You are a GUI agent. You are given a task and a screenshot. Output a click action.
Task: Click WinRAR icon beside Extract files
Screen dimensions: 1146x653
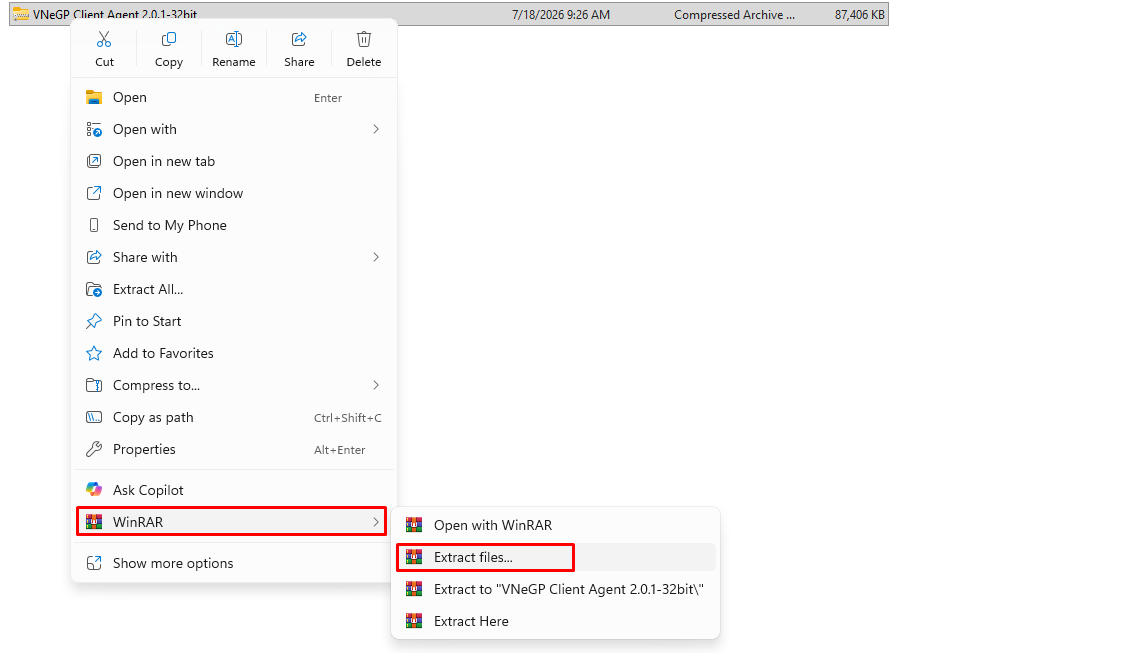(414, 557)
